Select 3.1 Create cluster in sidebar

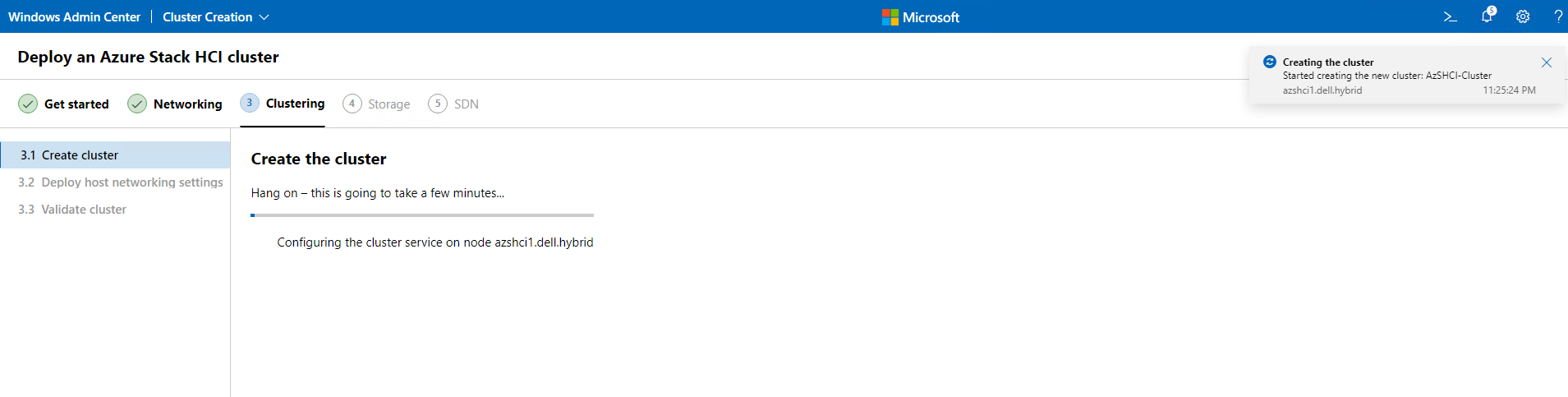click(x=80, y=155)
